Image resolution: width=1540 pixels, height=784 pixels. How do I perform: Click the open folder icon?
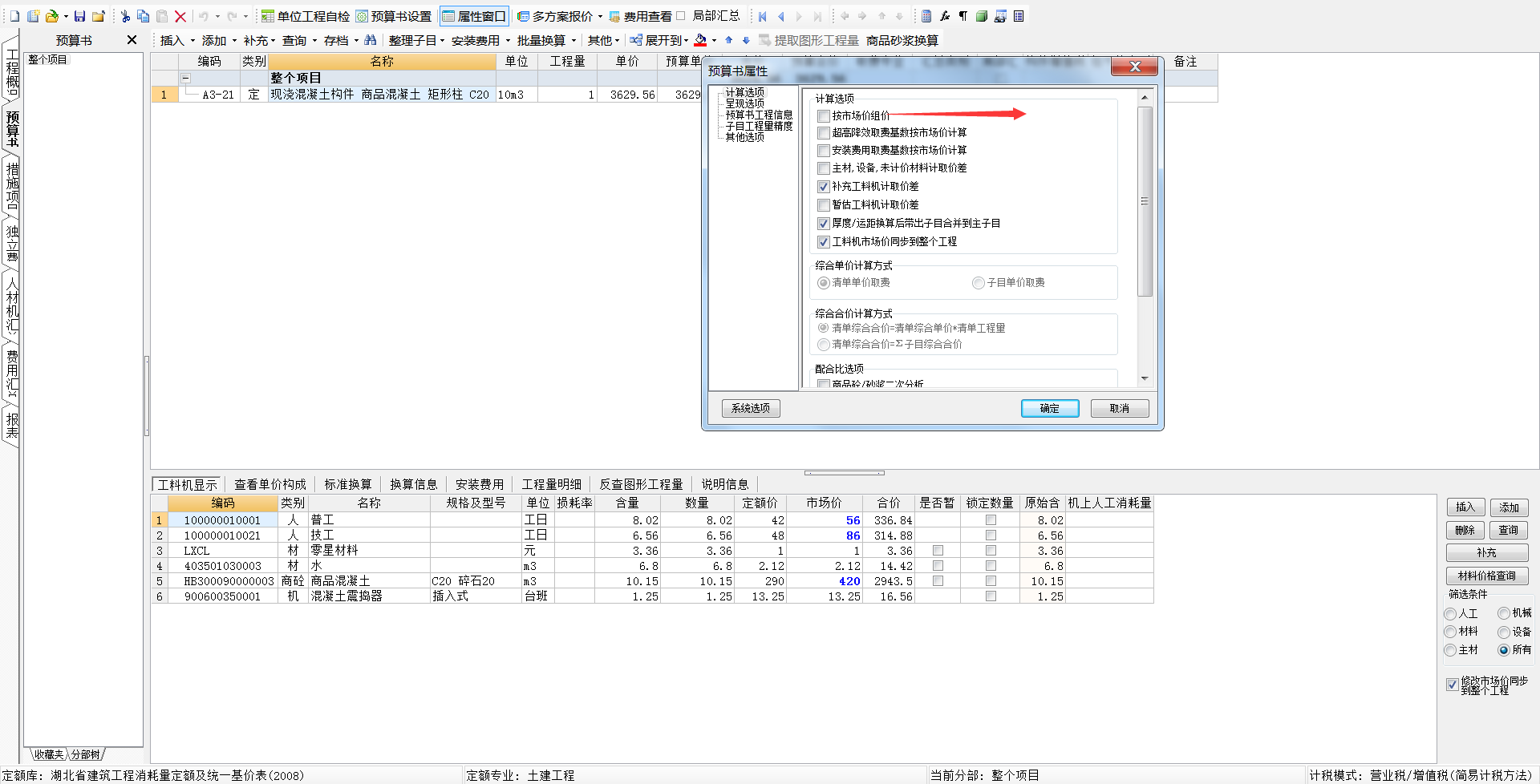coord(52,16)
